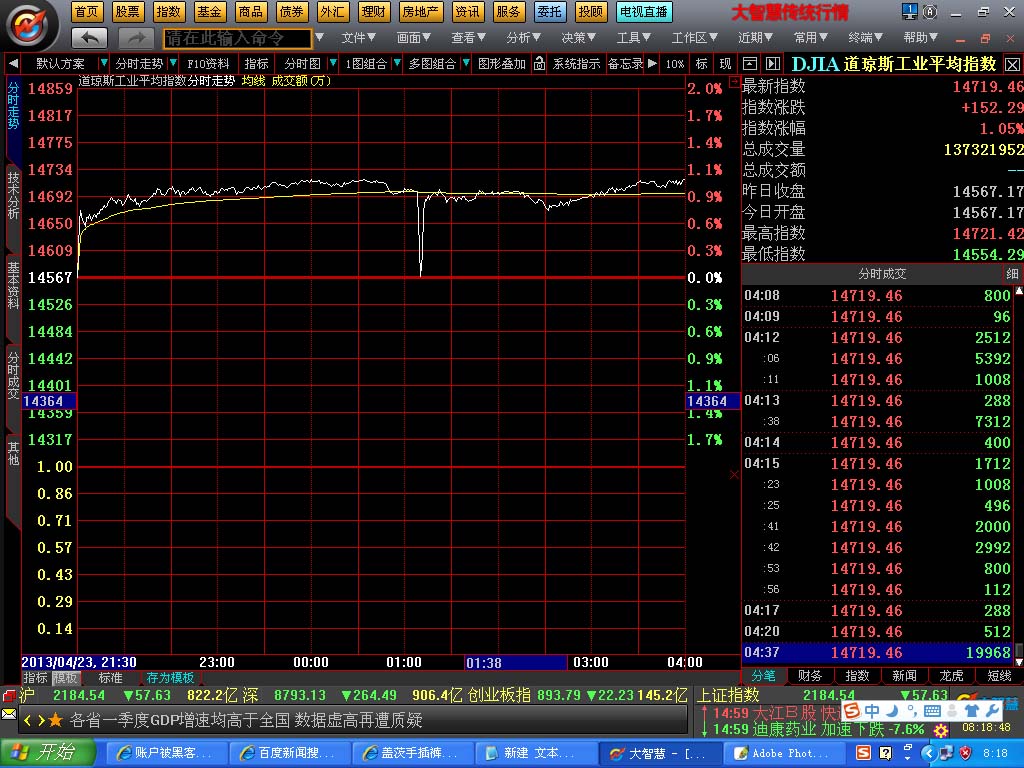Open the 决策 dropdown menu
Screen dimensions: 1024x768
[x=579, y=38]
